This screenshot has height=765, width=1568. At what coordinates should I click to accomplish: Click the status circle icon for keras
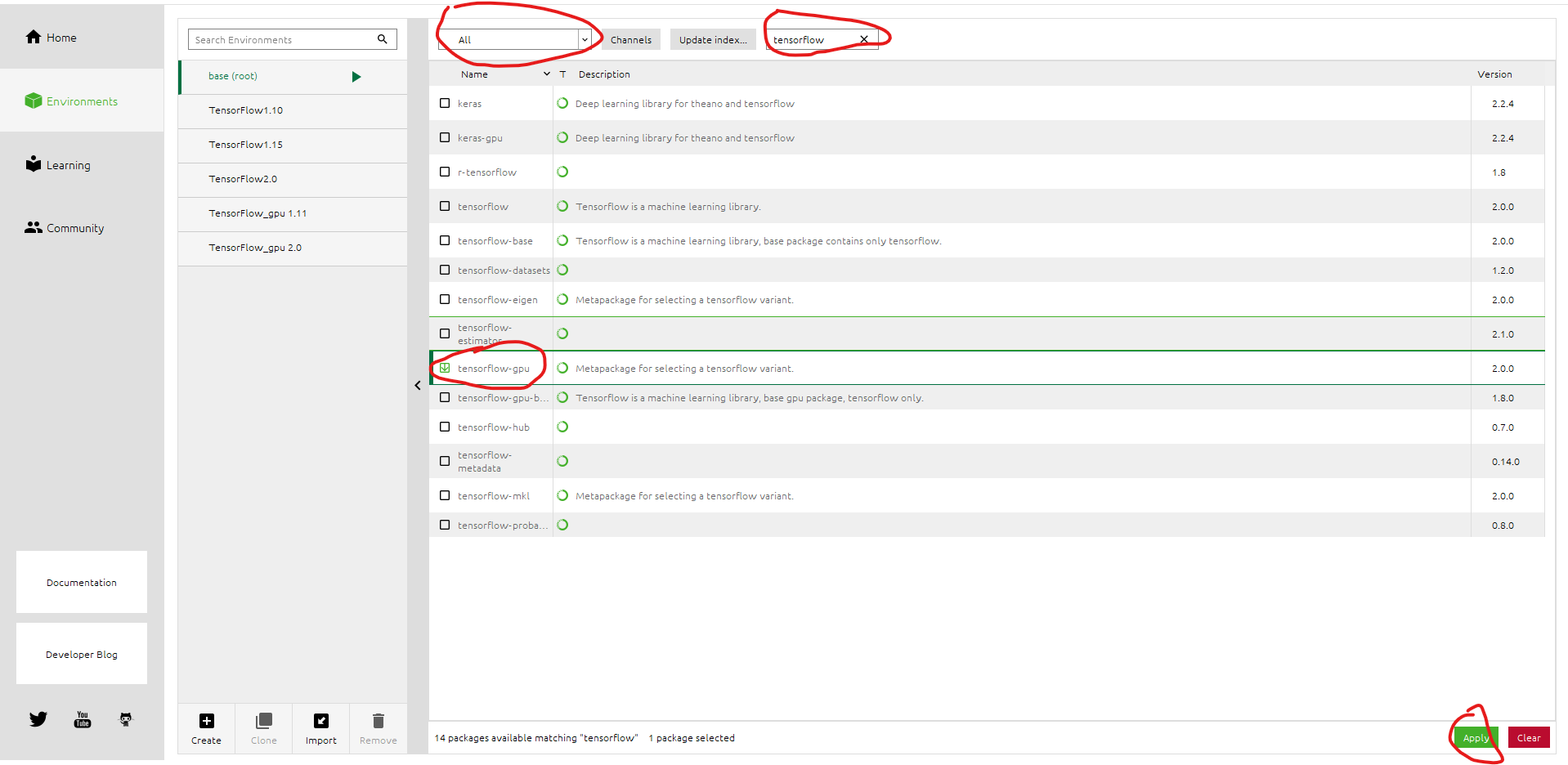(x=562, y=103)
